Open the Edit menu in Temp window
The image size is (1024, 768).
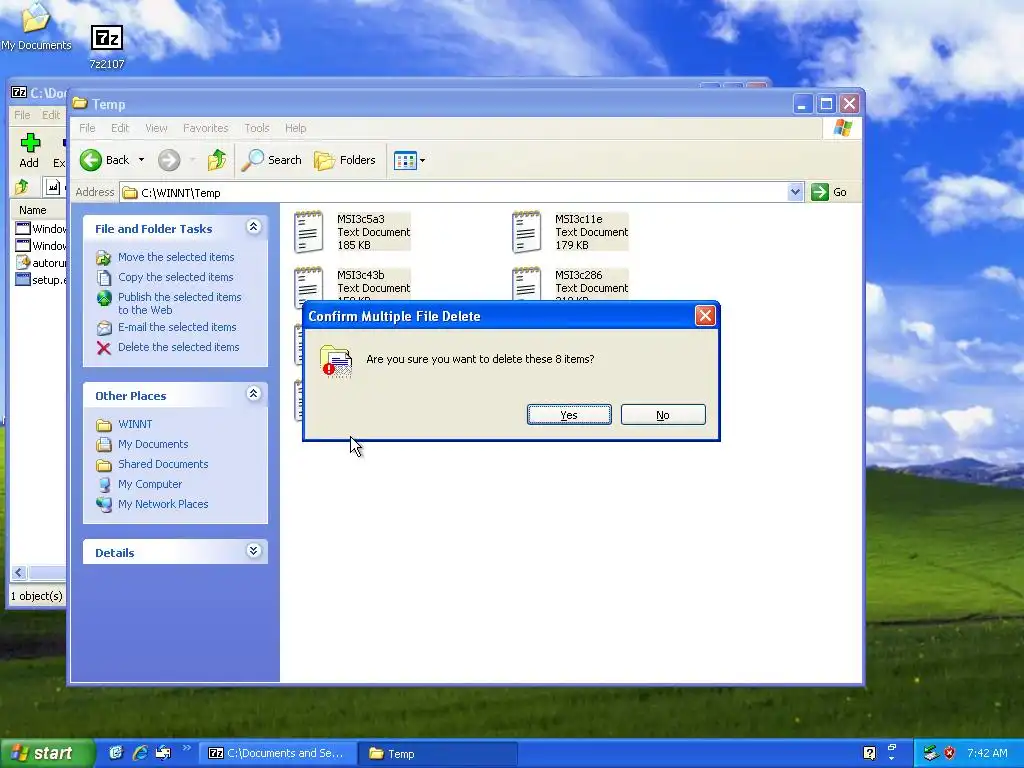[x=120, y=128]
